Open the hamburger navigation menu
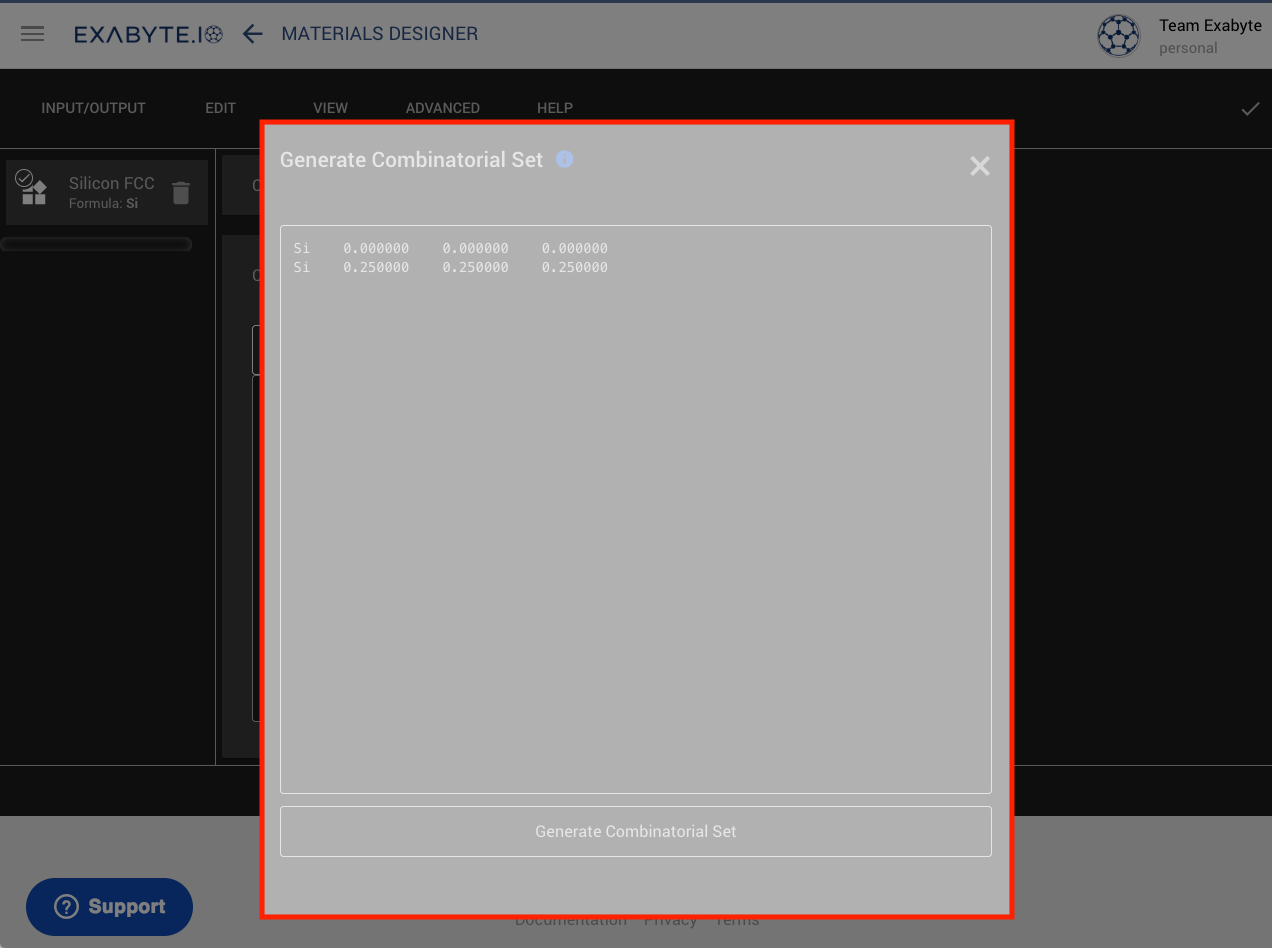 pos(33,34)
